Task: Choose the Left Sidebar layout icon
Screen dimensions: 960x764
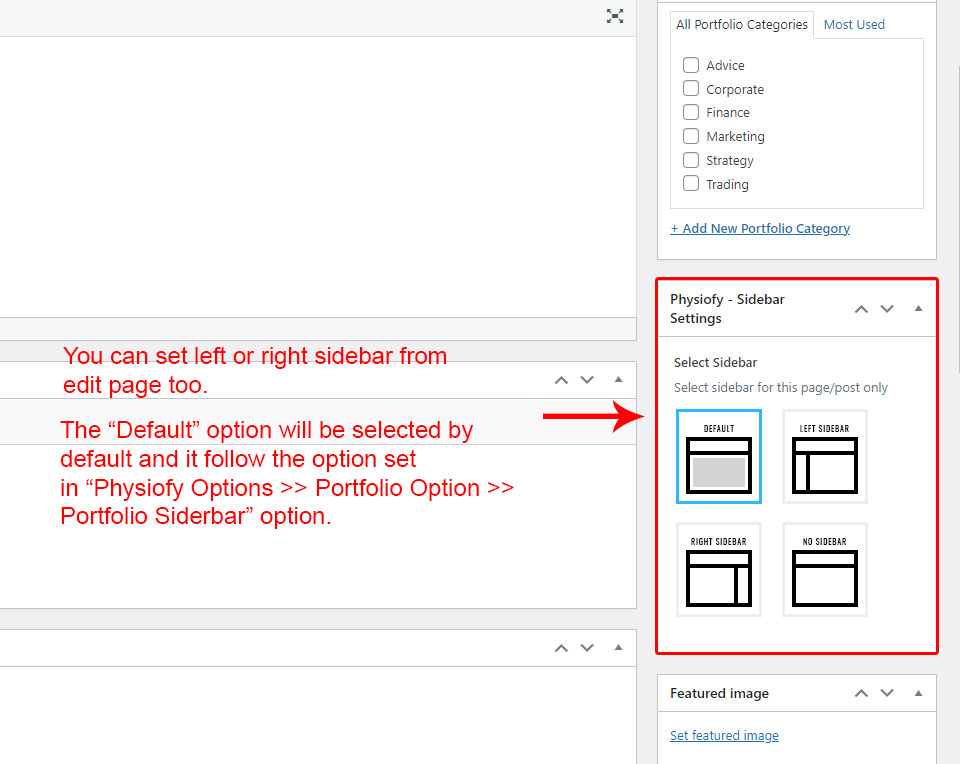Action: pyautogui.click(x=824, y=456)
